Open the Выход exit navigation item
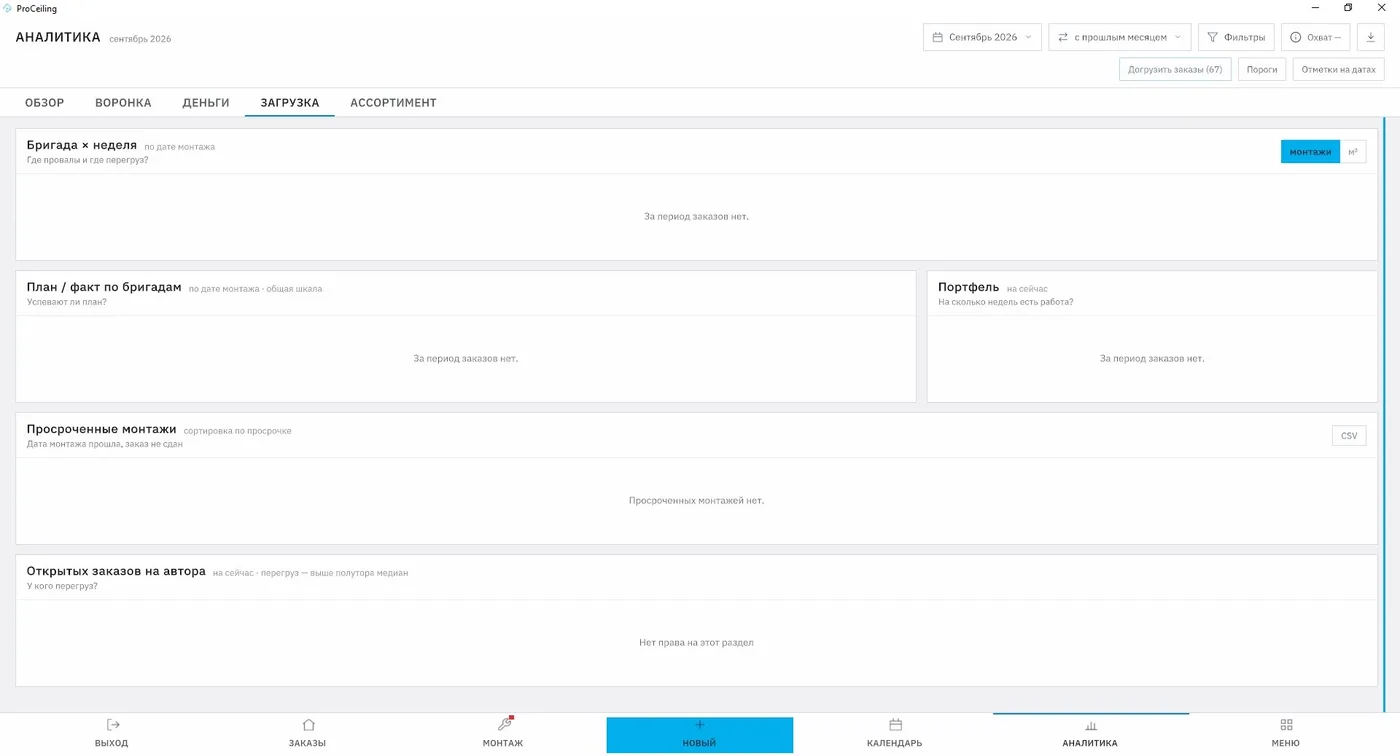 coord(112,733)
